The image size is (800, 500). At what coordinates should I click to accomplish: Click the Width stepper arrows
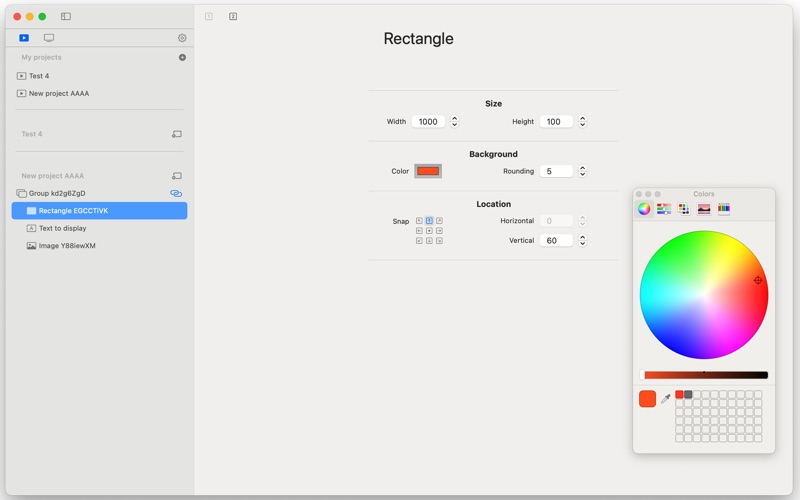455,121
